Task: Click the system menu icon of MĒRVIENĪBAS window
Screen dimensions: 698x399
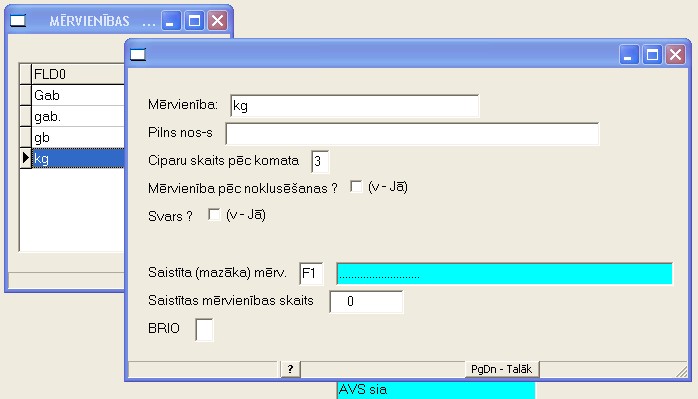Action: [x=18, y=20]
